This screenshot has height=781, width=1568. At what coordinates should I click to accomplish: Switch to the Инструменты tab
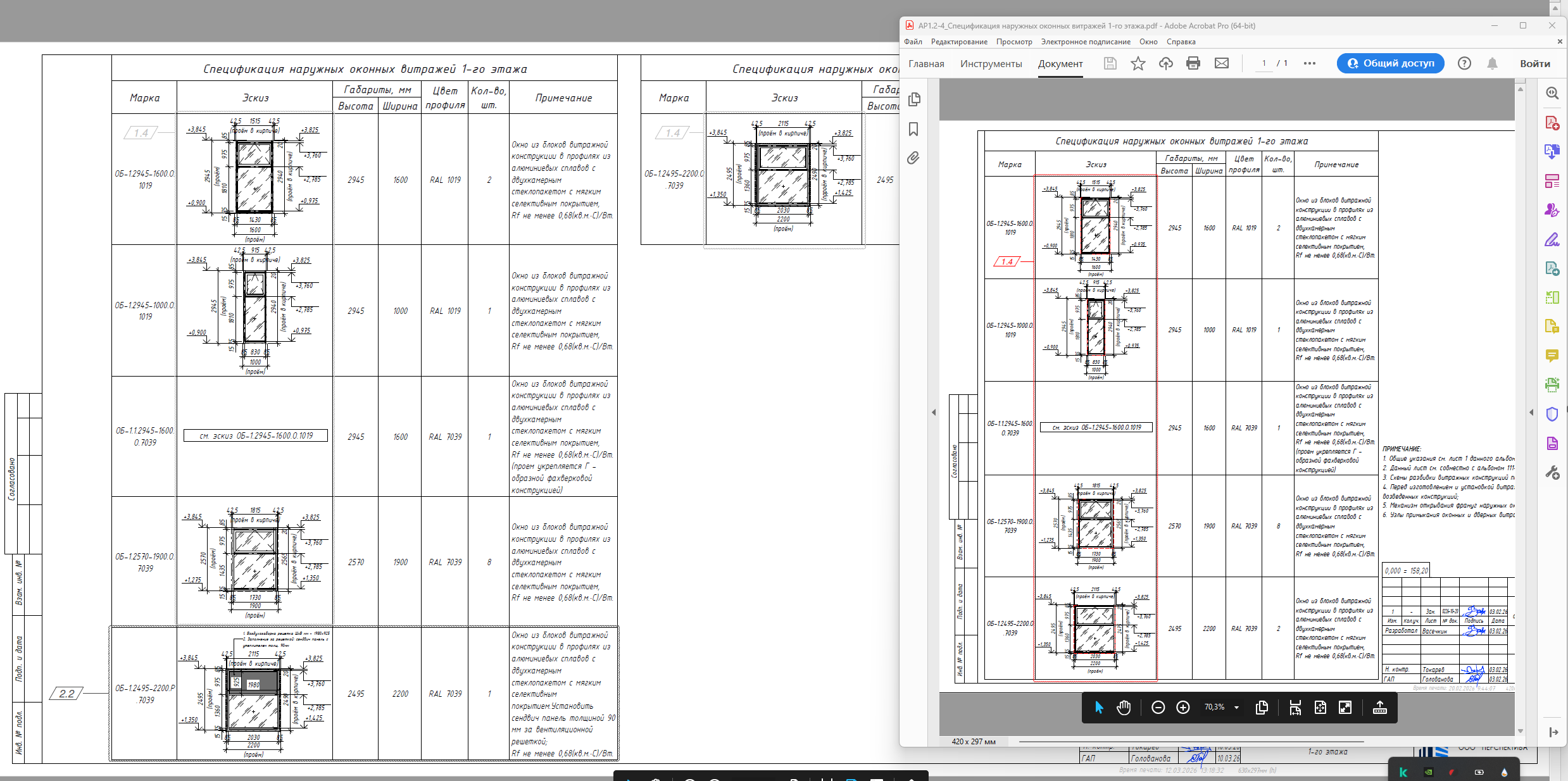(x=991, y=63)
